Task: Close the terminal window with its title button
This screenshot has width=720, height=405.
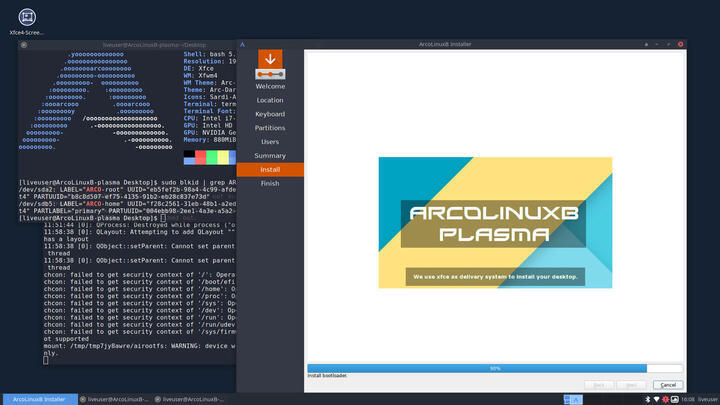Action: (24, 45)
